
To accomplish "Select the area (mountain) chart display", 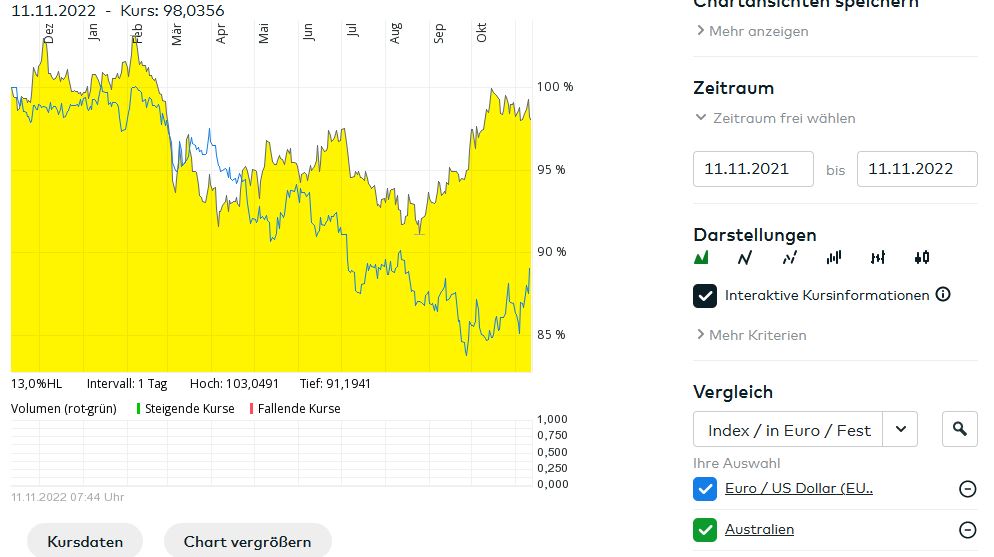I will pyautogui.click(x=701, y=258).
